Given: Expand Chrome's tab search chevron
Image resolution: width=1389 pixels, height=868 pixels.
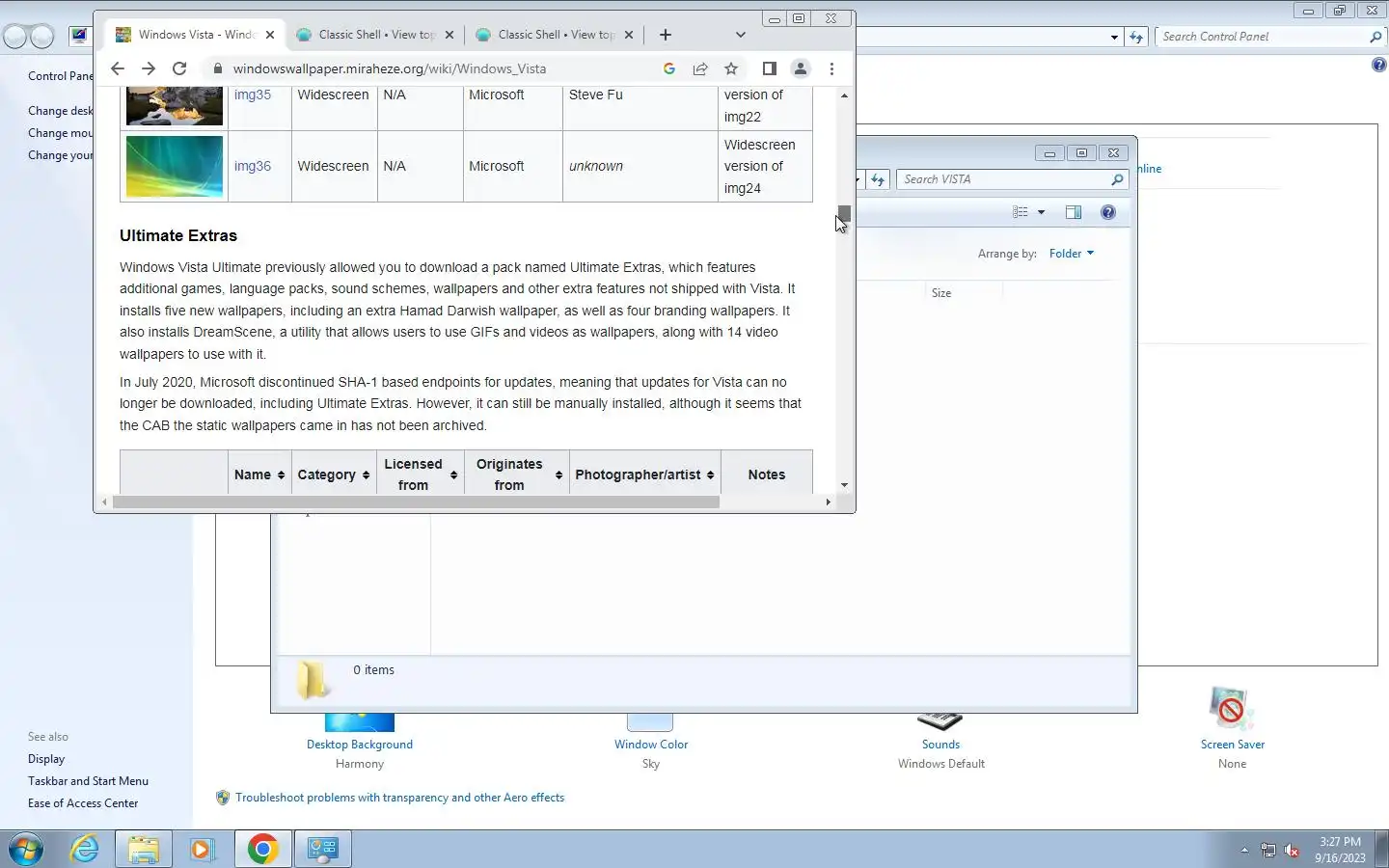Looking at the screenshot, I should 740,35.
